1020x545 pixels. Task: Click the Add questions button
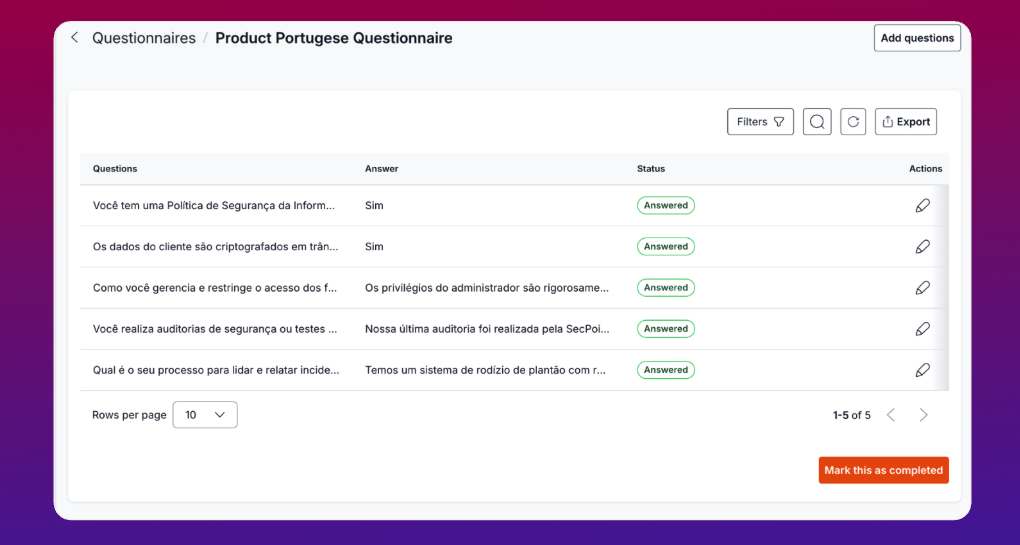click(917, 38)
